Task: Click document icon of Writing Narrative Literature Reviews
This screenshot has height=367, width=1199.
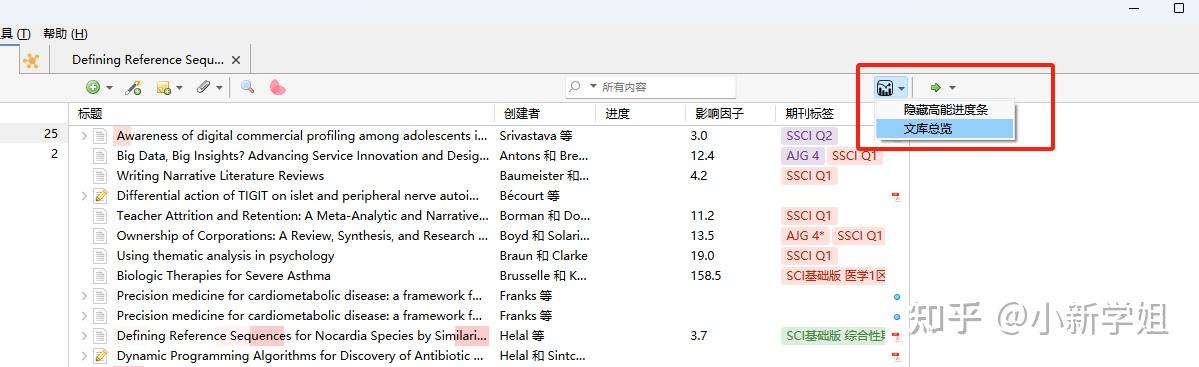Action: (100, 176)
